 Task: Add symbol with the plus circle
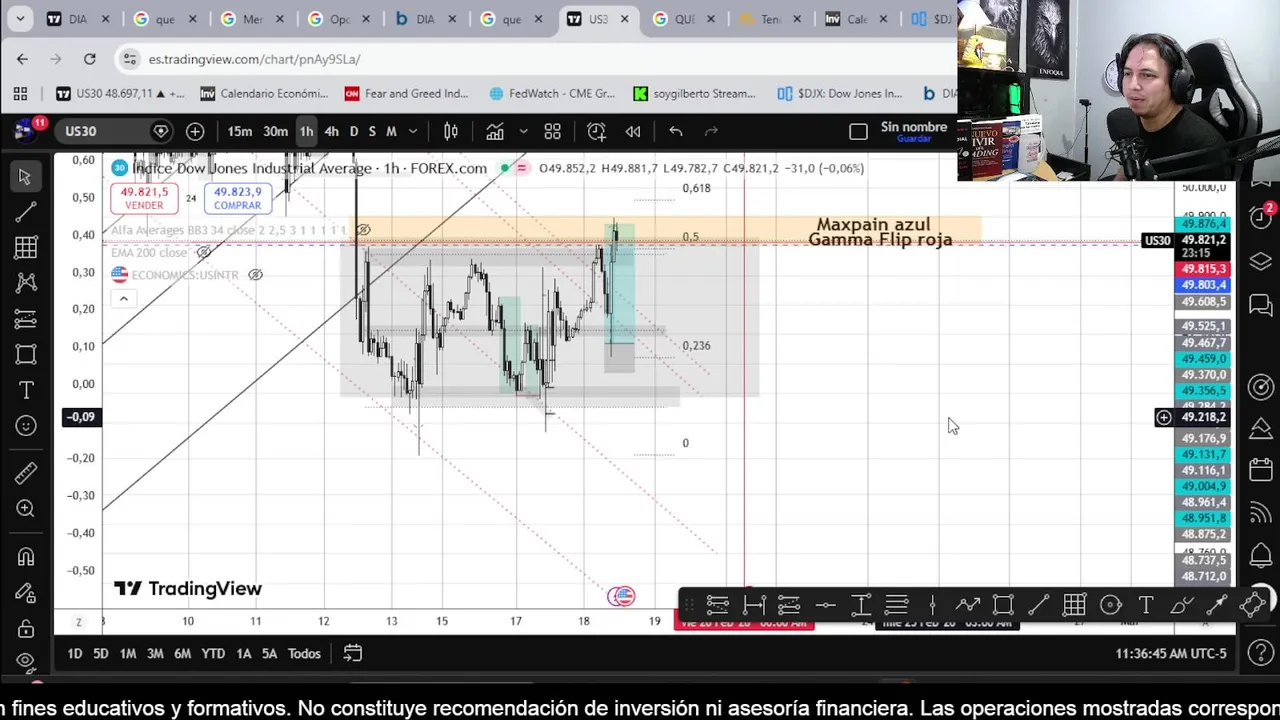[x=195, y=131]
